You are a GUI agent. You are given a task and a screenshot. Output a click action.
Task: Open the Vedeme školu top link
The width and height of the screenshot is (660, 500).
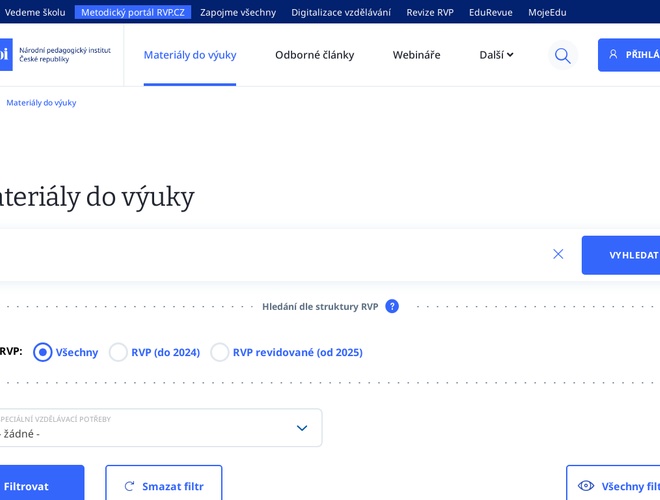pos(35,12)
